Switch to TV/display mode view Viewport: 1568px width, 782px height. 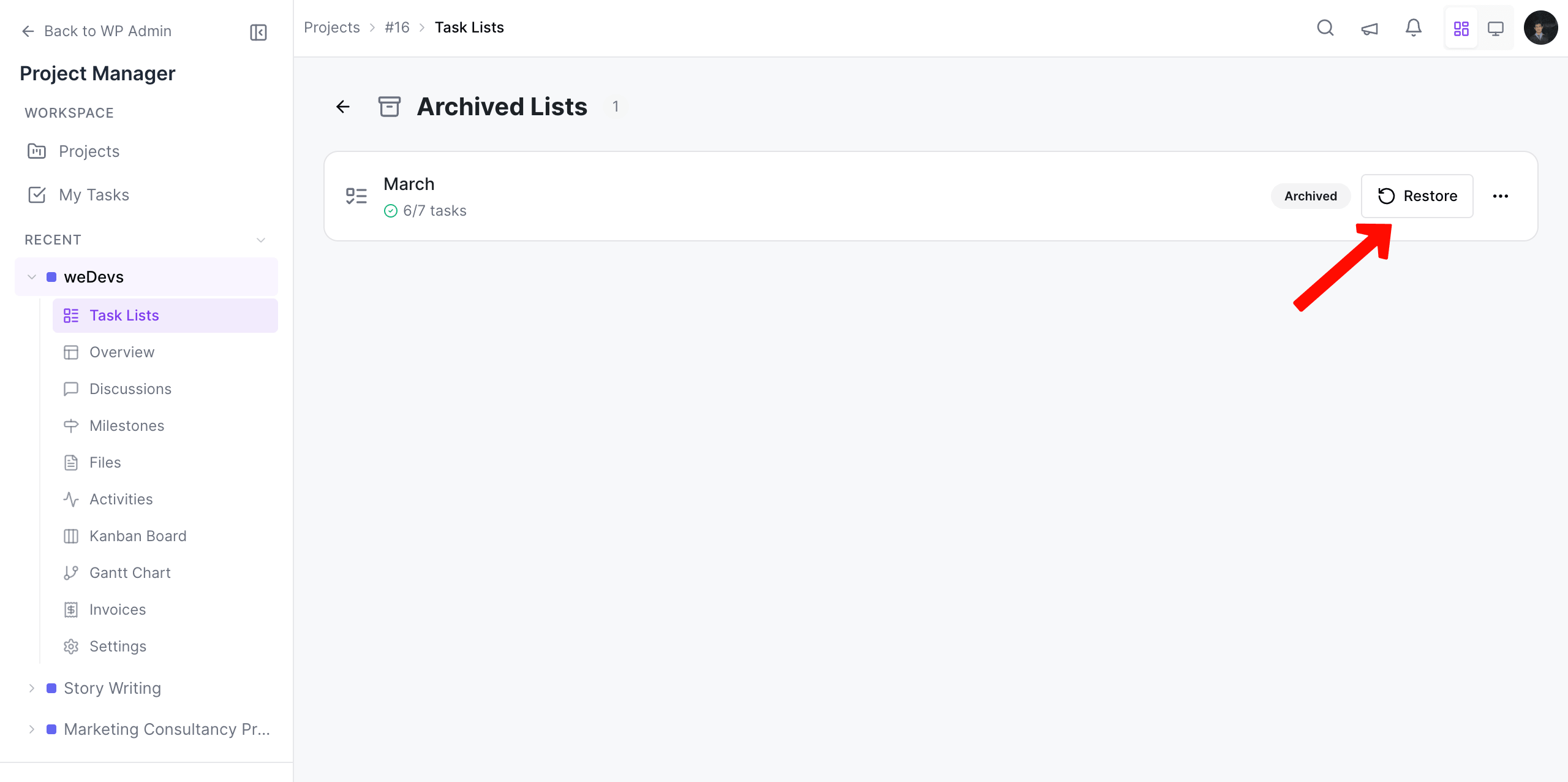coord(1496,28)
